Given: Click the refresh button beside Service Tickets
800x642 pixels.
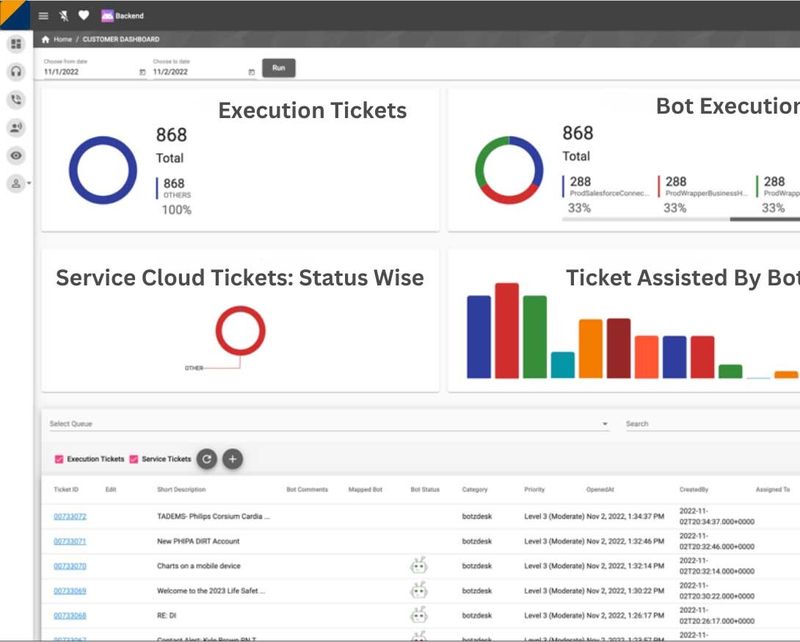Looking at the screenshot, I should click(x=206, y=459).
